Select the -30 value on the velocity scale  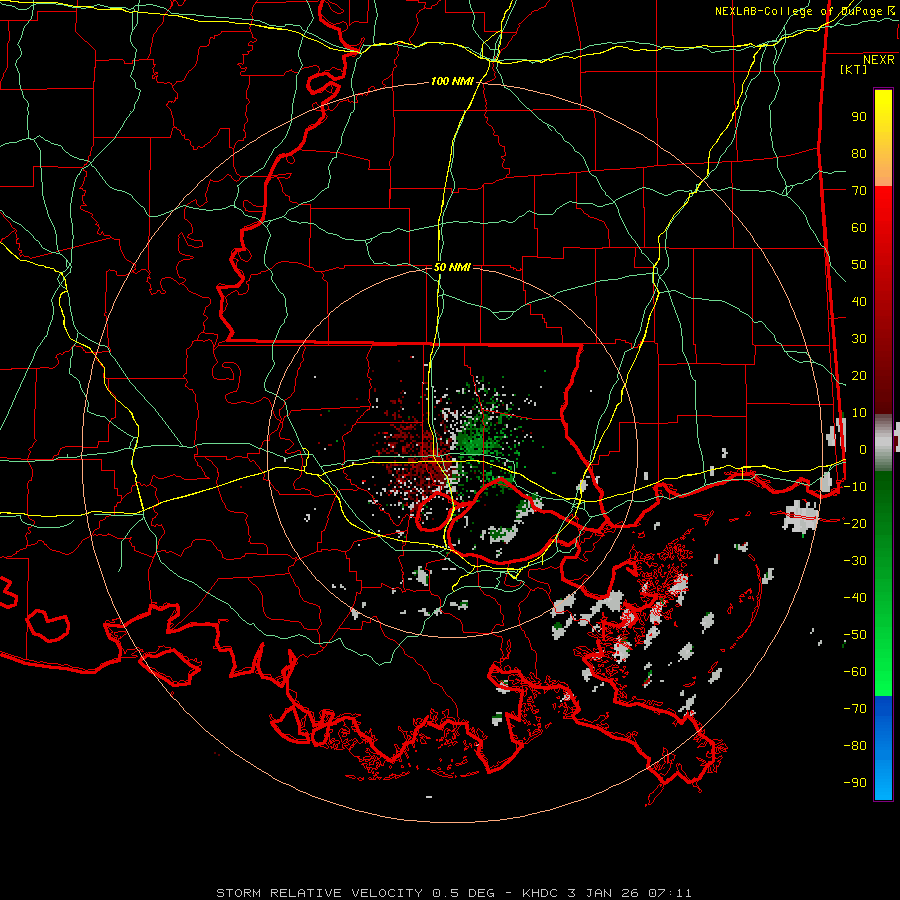click(855, 561)
